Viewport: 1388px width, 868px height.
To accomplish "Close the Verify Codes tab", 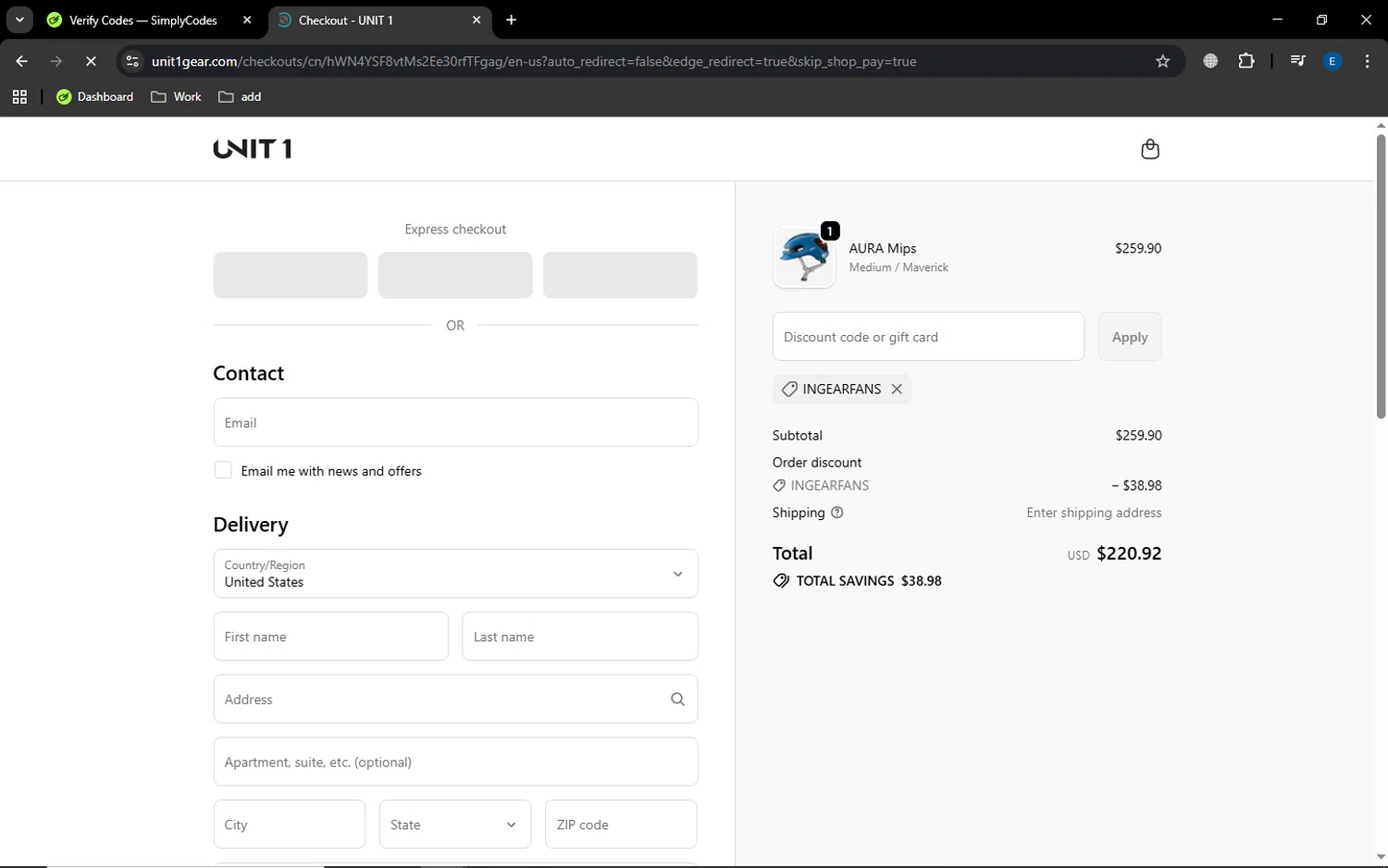I will [x=247, y=19].
